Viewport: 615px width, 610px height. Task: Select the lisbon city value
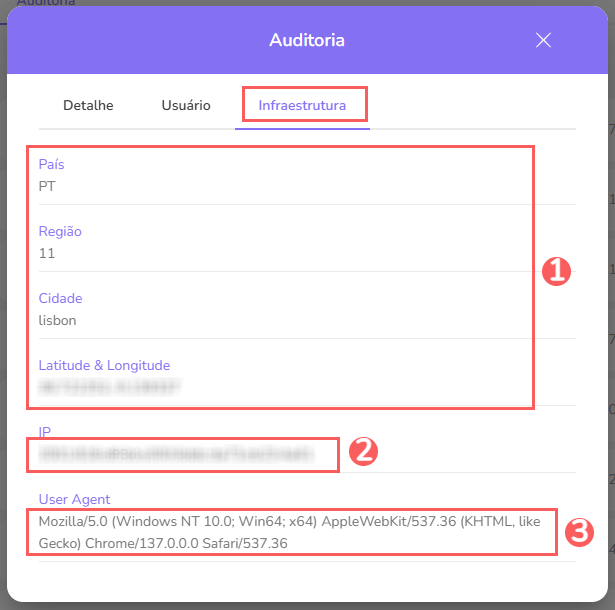pos(58,320)
